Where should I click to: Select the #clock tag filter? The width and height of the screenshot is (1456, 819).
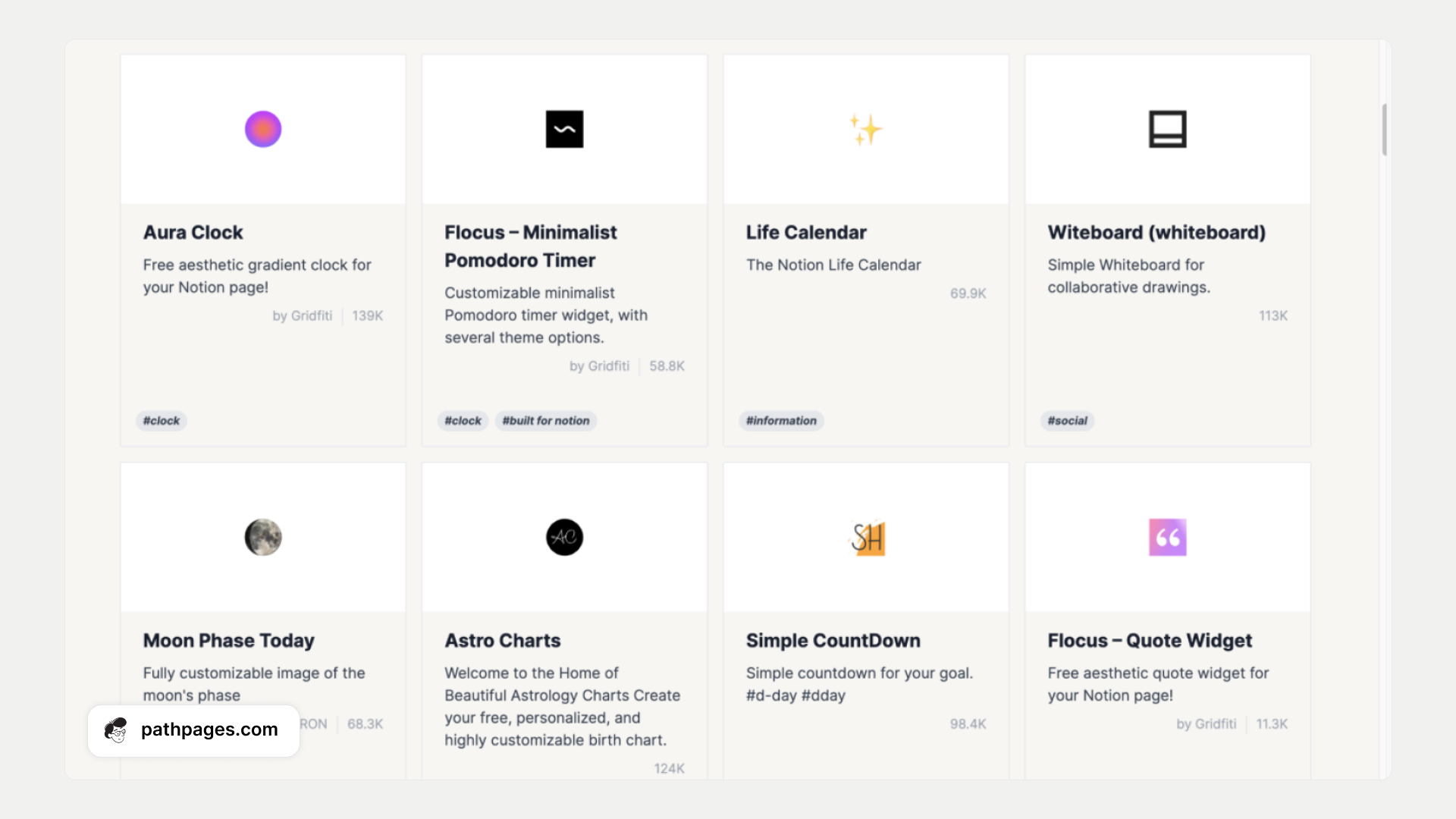[x=161, y=420]
